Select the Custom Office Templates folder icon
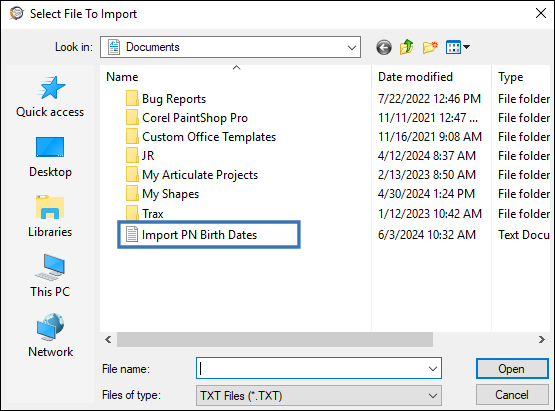 coord(132,137)
